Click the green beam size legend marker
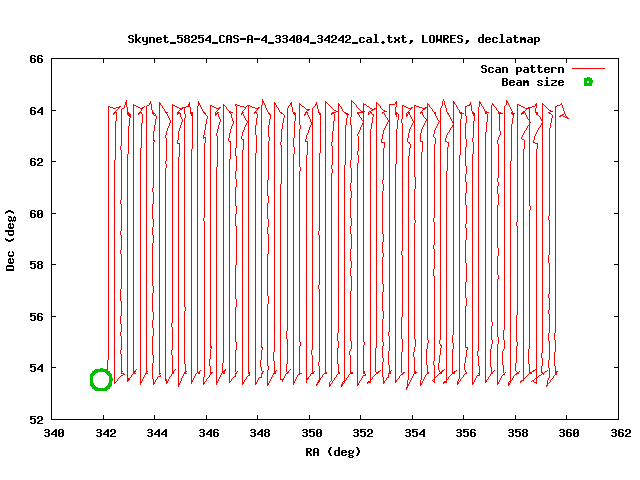This screenshot has width=640, height=480. point(588,82)
